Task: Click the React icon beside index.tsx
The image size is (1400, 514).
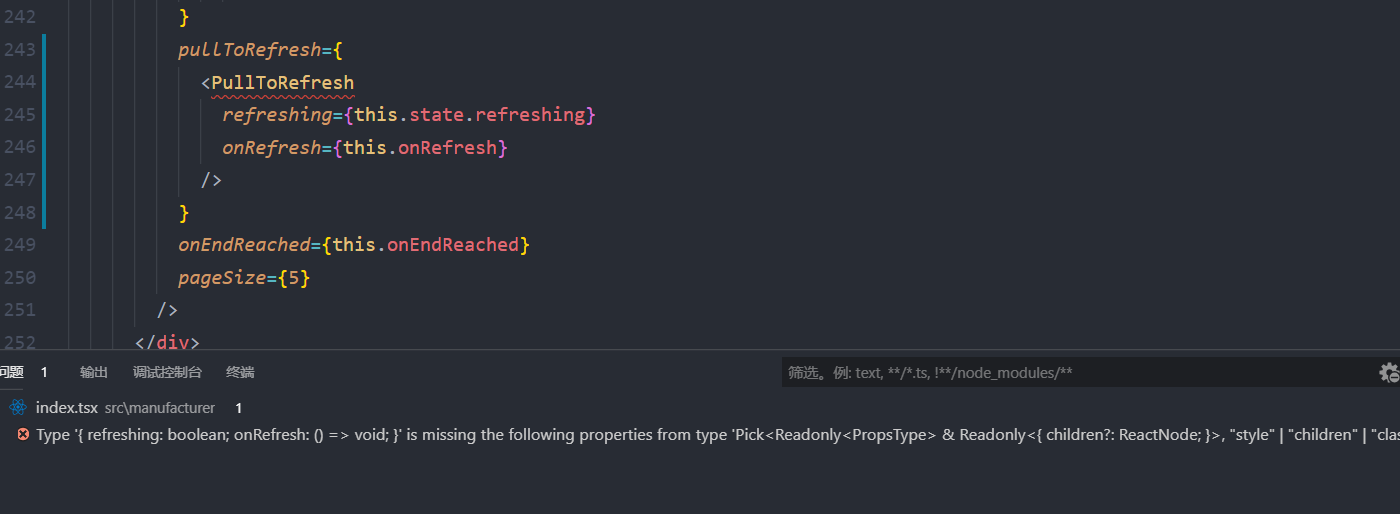Action: [17, 408]
